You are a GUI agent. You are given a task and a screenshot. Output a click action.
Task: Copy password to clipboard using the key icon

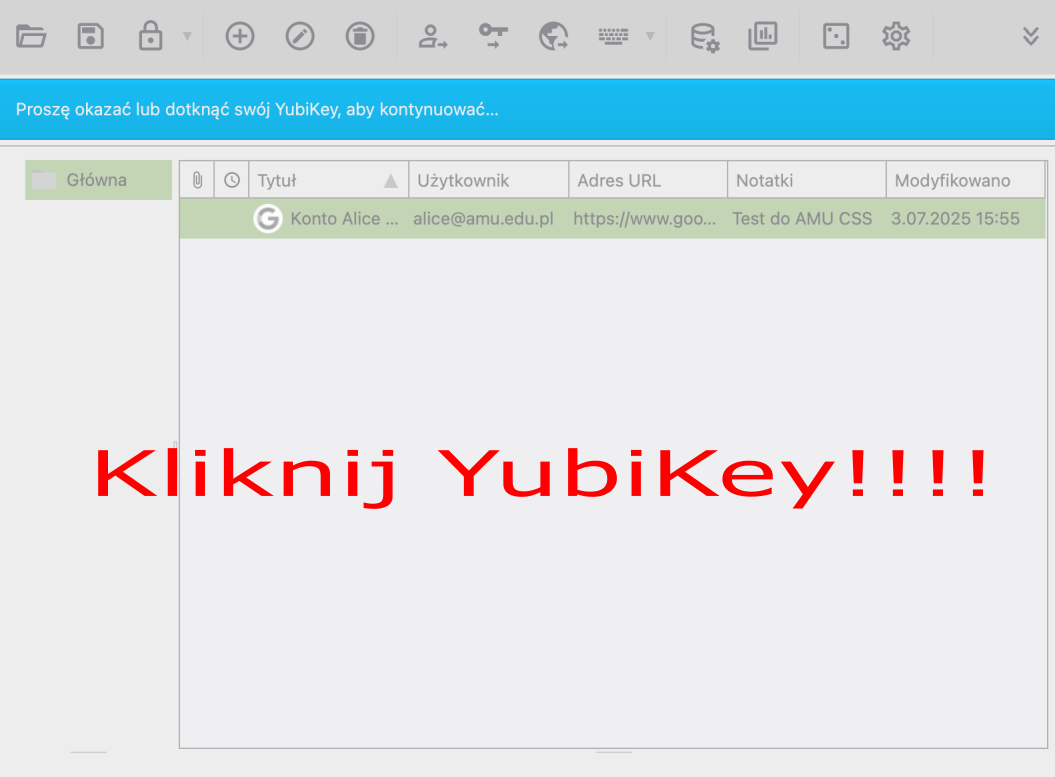(x=493, y=37)
